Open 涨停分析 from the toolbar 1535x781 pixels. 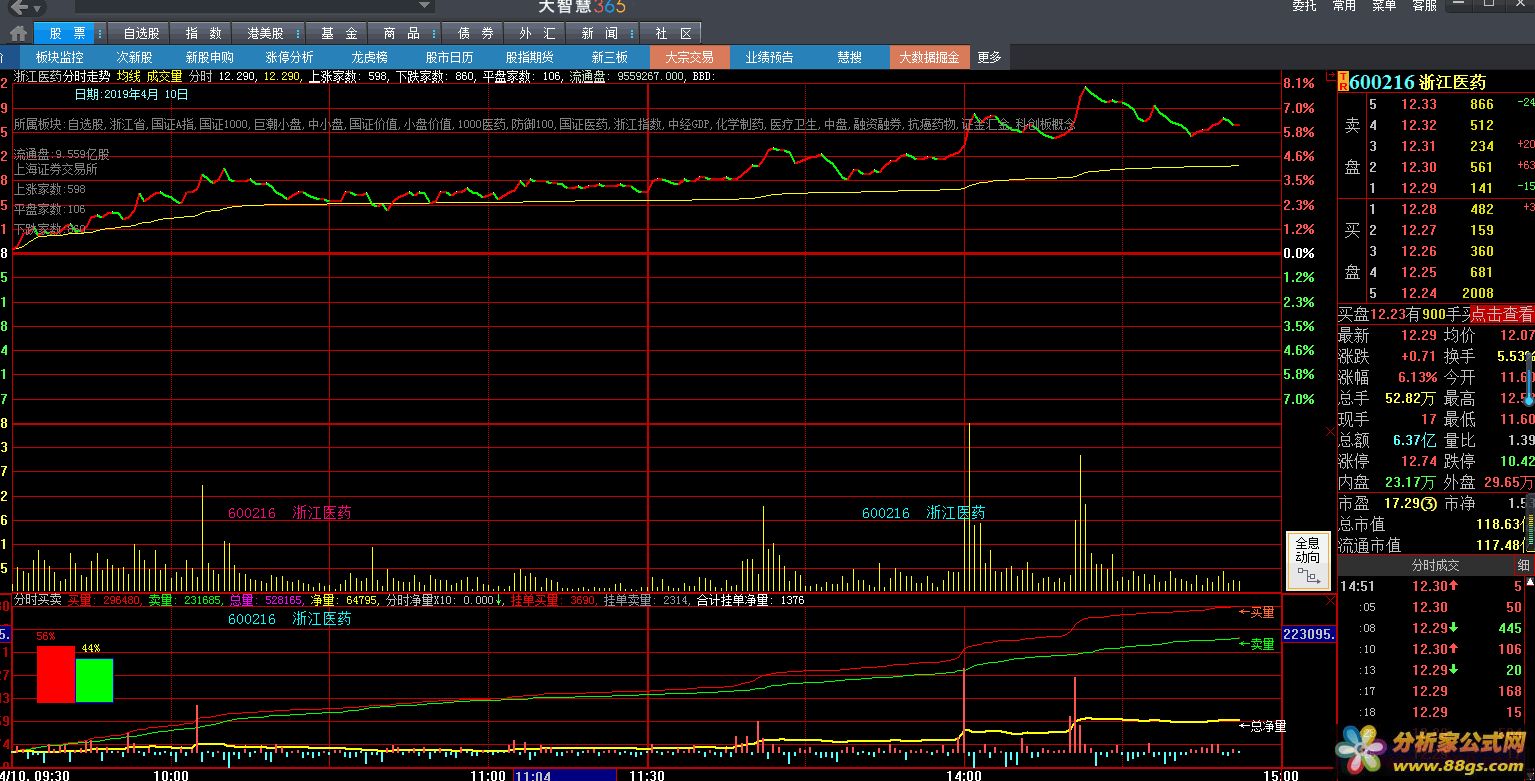tap(289, 57)
